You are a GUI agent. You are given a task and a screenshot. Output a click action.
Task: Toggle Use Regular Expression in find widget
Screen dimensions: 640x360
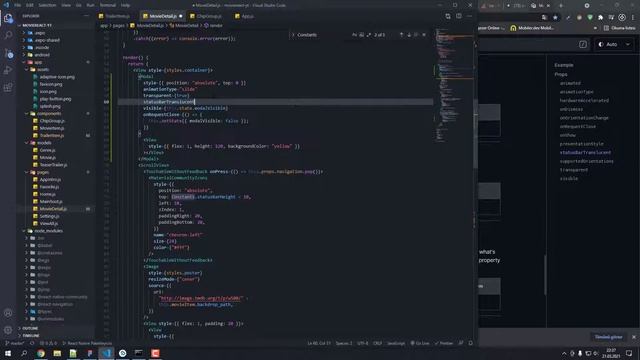point(369,35)
